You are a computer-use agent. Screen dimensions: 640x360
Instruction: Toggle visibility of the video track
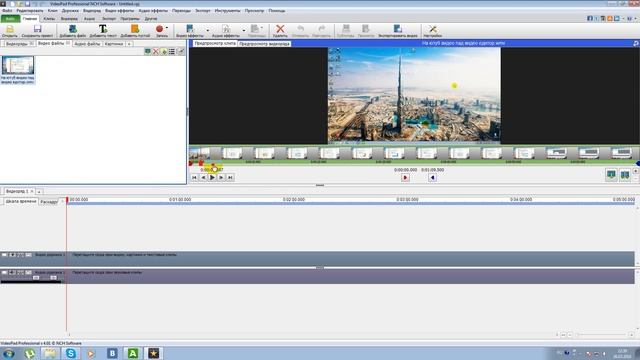[x=4, y=255]
